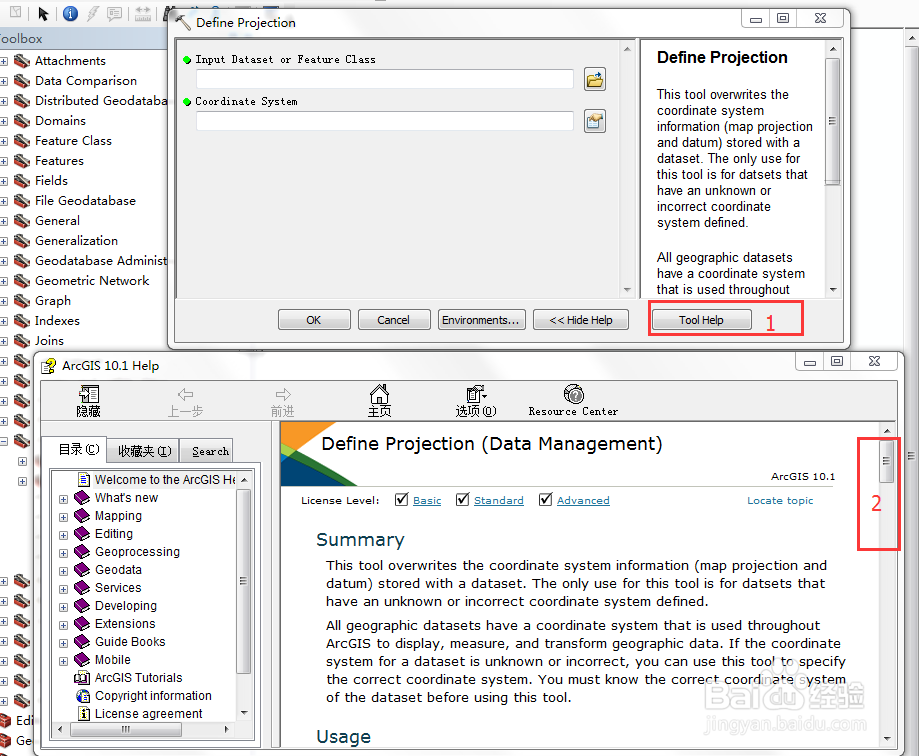
Task: Browse for Input Dataset folder icon
Action: coord(594,79)
